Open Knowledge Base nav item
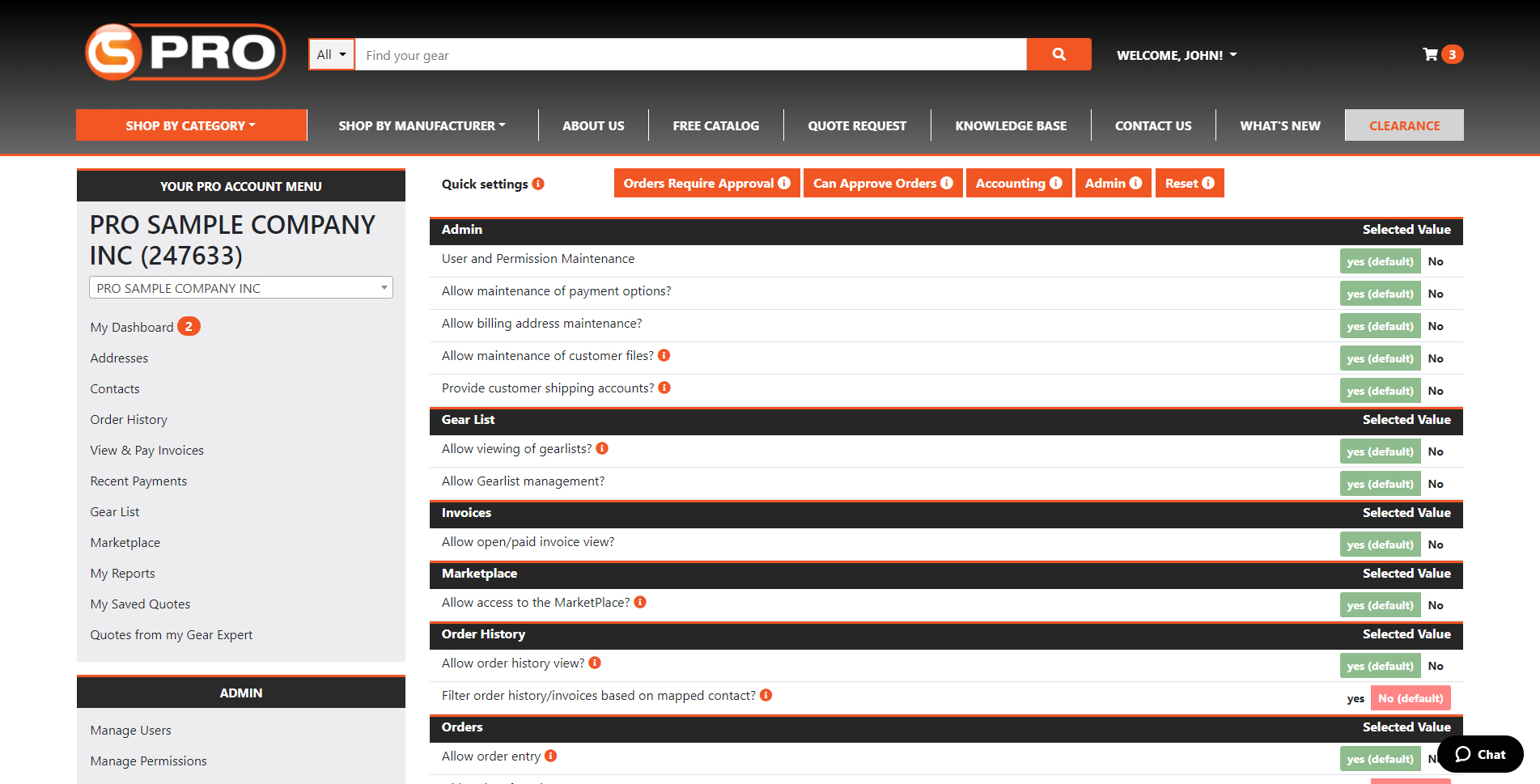1540x784 pixels. (x=1011, y=125)
